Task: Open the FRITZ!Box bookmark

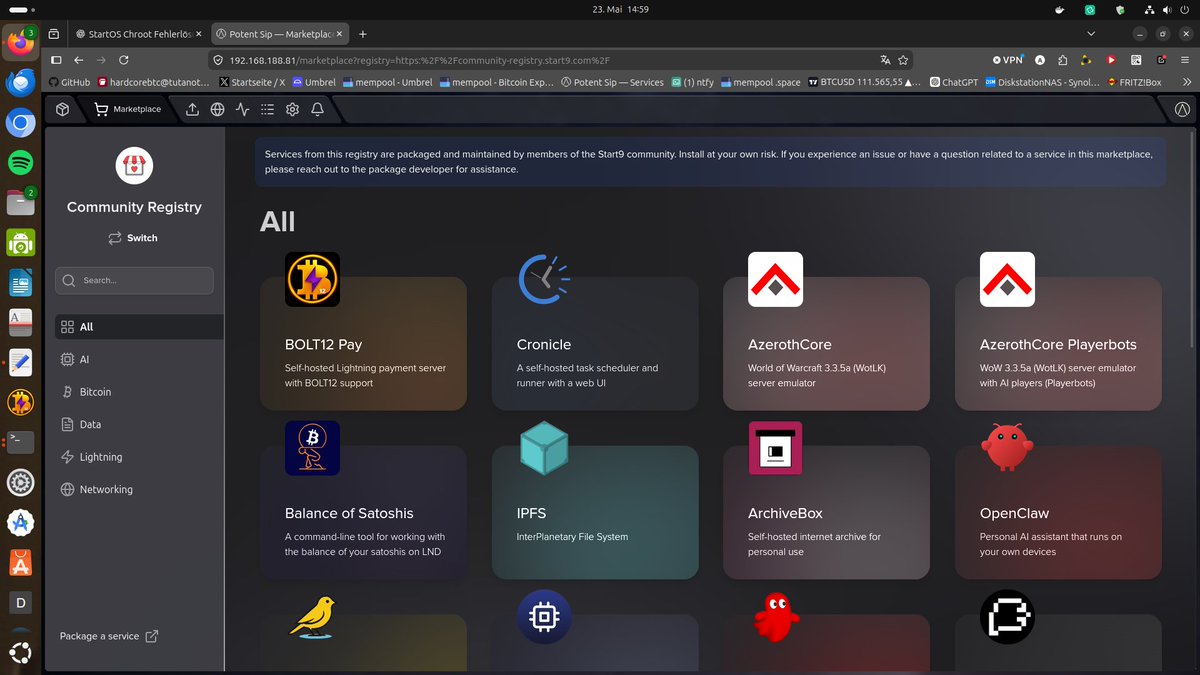Action: coord(1134,82)
